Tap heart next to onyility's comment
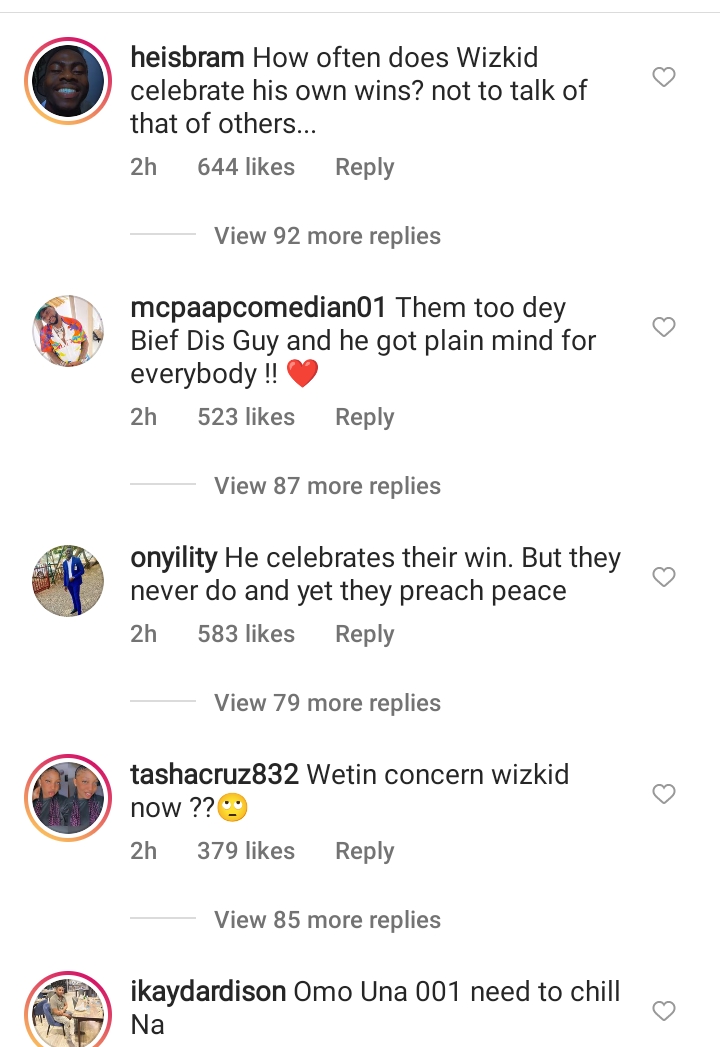Screen dimensions: 720x1047 pyautogui.click(x=663, y=576)
